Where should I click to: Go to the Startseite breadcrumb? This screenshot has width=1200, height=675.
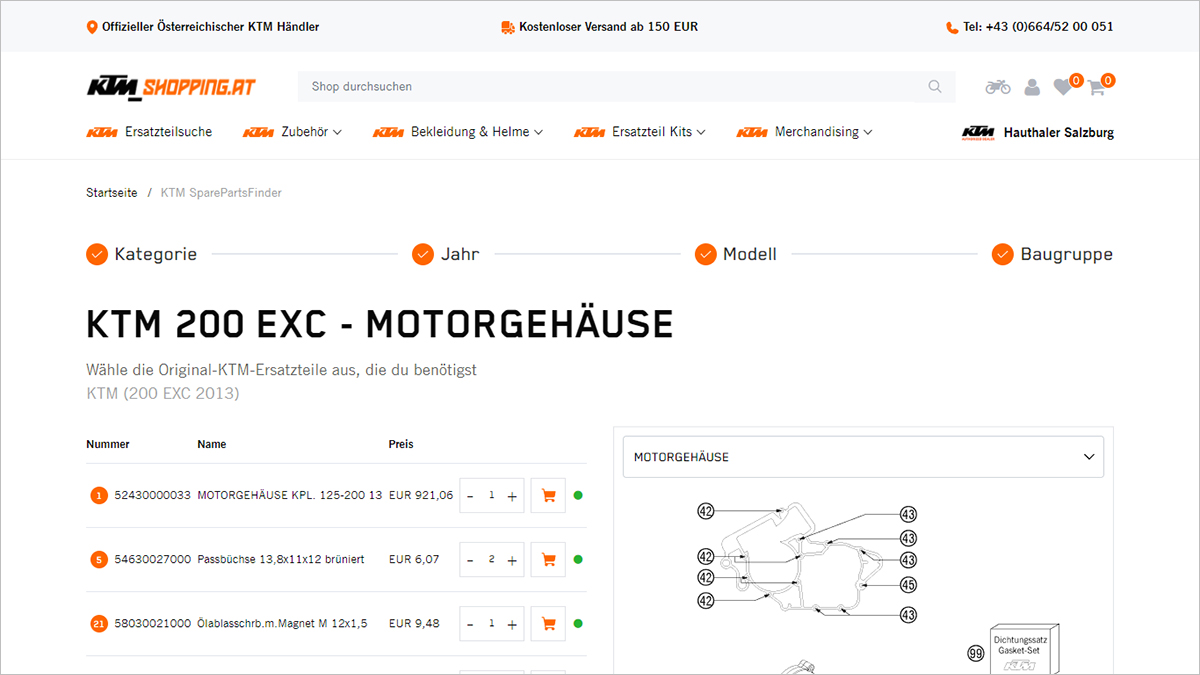coord(112,193)
